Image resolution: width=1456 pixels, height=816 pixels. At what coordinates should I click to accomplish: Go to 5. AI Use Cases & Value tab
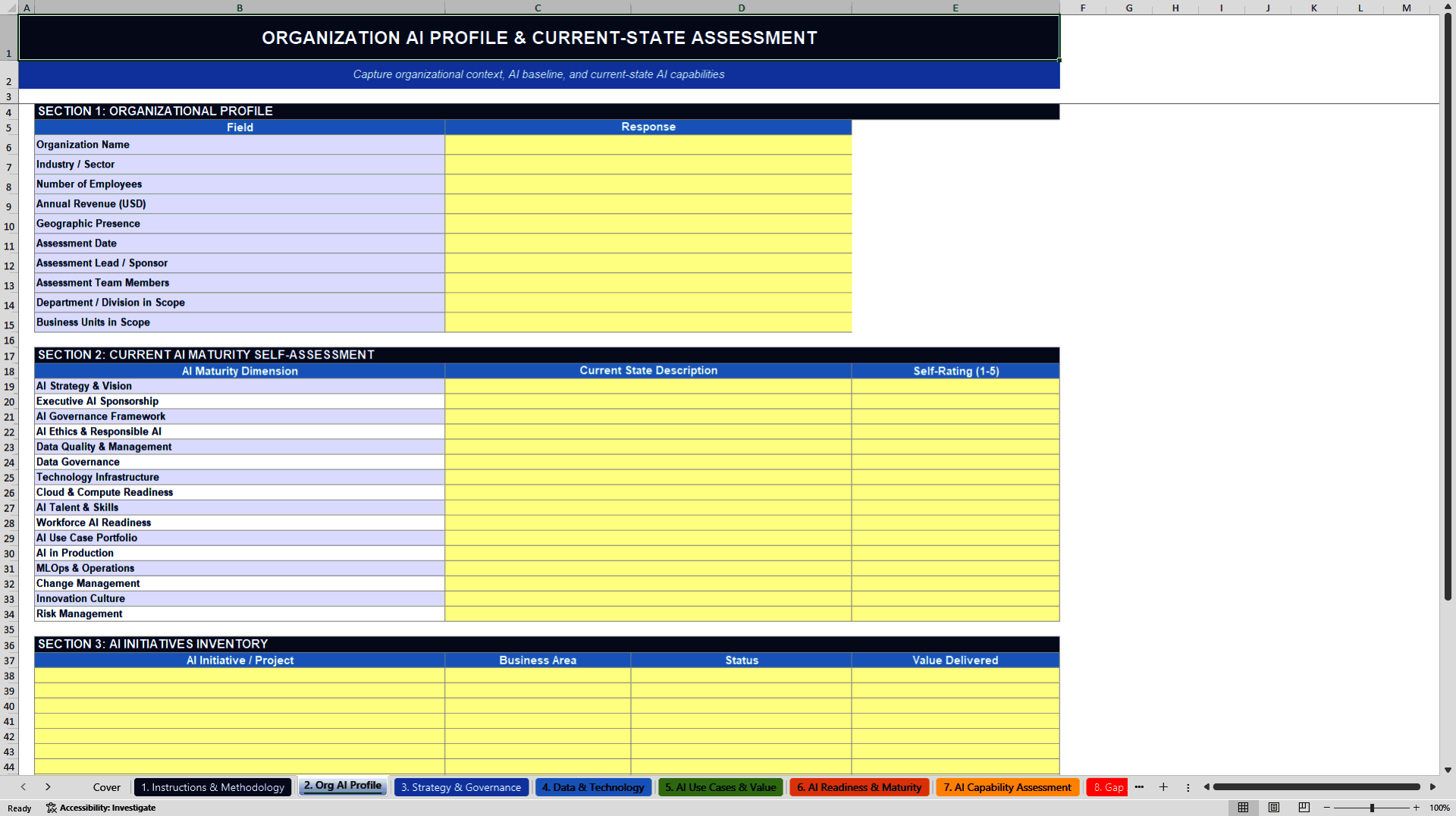[x=720, y=787]
